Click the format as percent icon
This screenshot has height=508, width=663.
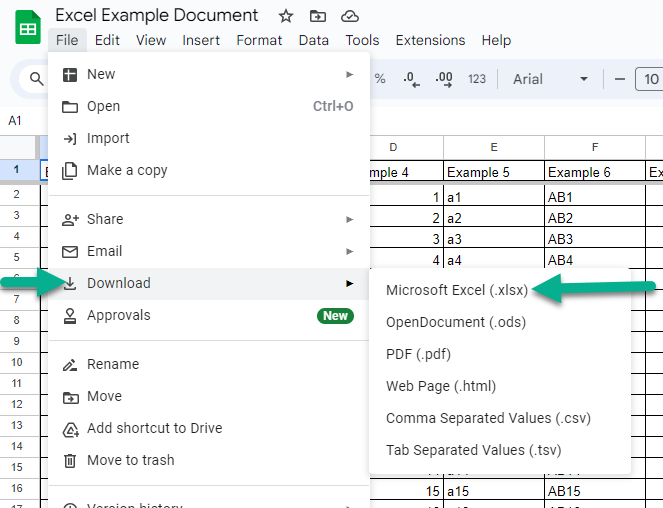tap(380, 79)
